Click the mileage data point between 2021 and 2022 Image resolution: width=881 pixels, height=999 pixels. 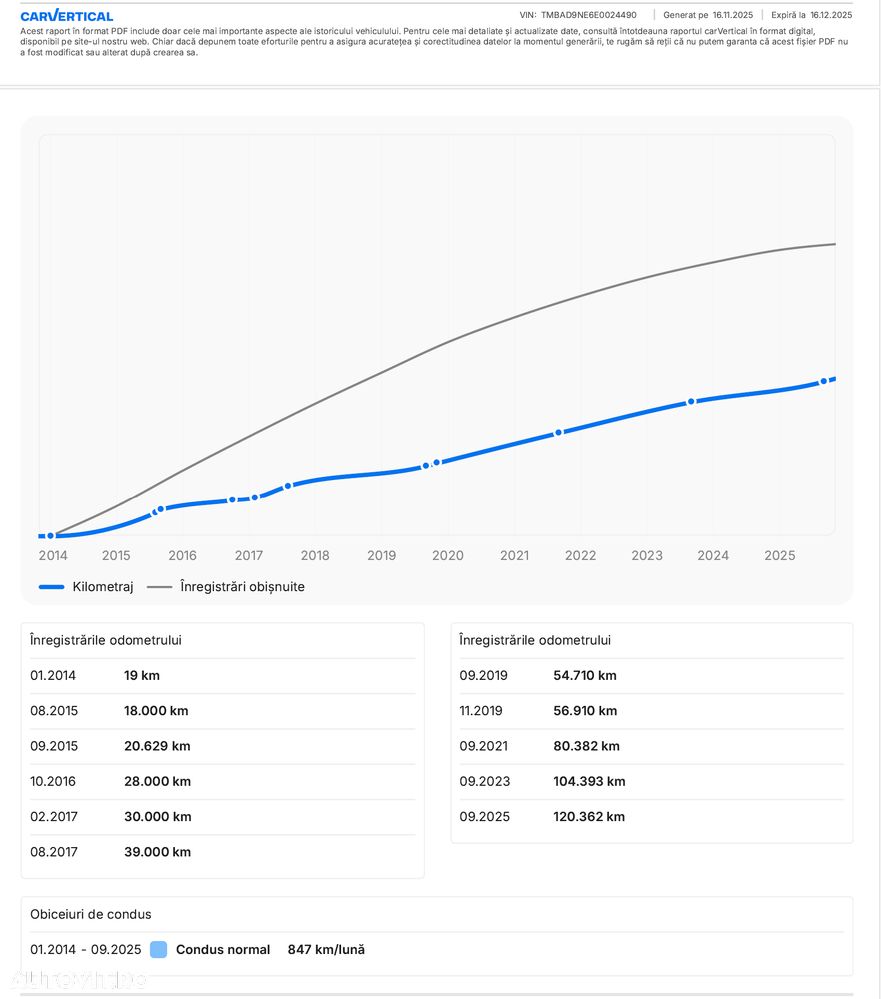click(x=558, y=433)
